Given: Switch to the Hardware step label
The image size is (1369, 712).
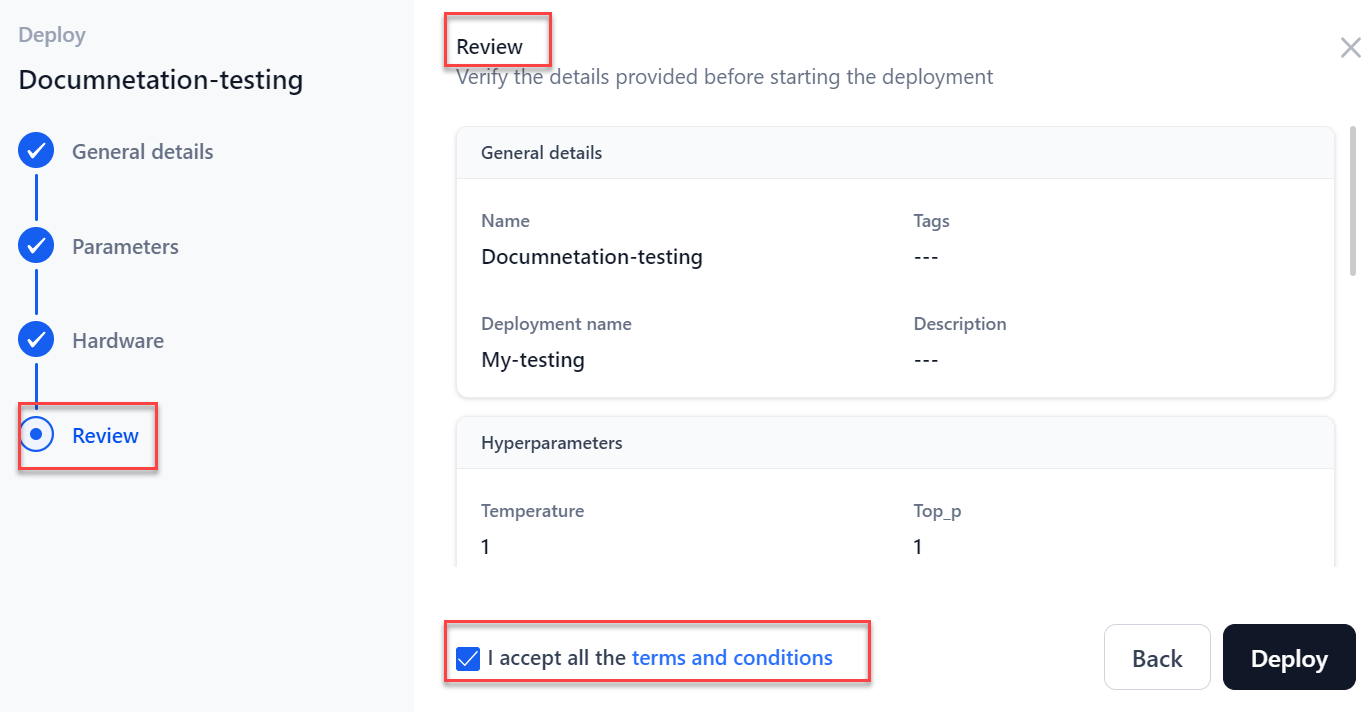Looking at the screenshot, I should (x=118, y=341).
